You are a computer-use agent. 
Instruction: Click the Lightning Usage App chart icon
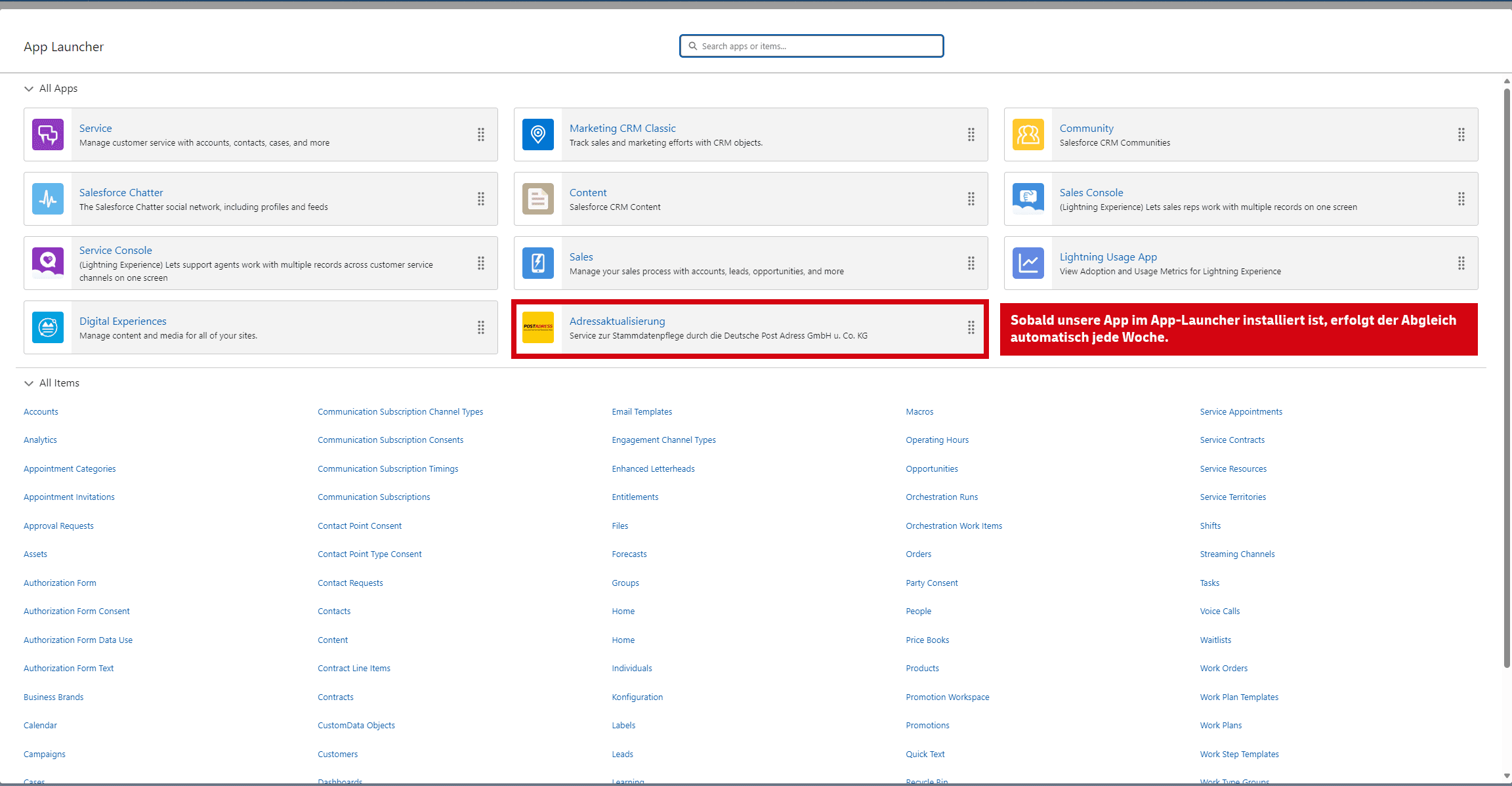[1028, 263]
